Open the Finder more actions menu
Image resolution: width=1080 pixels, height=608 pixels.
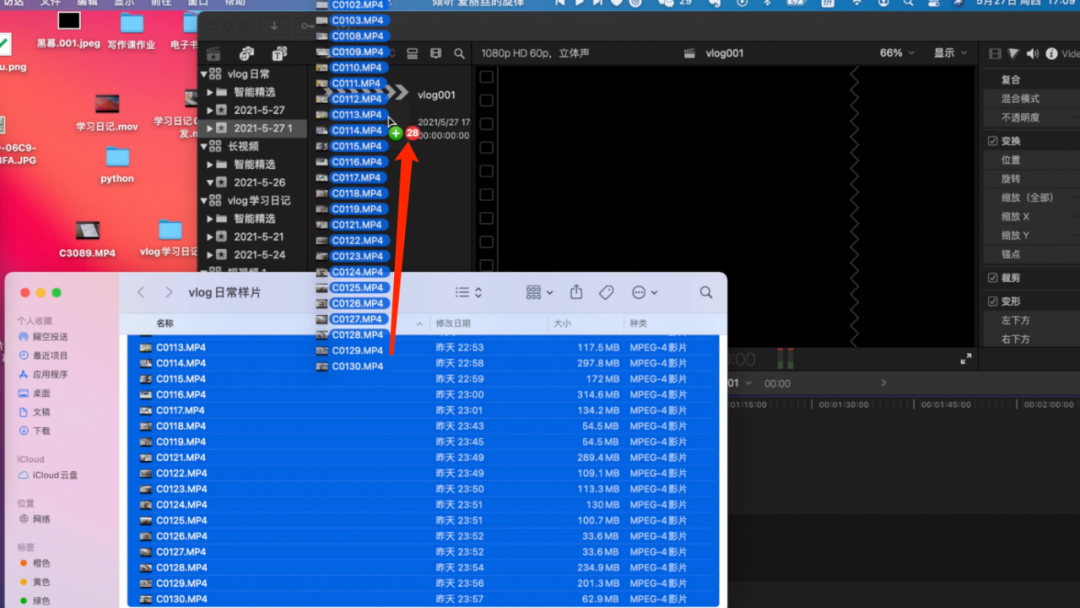click(644, 292)
